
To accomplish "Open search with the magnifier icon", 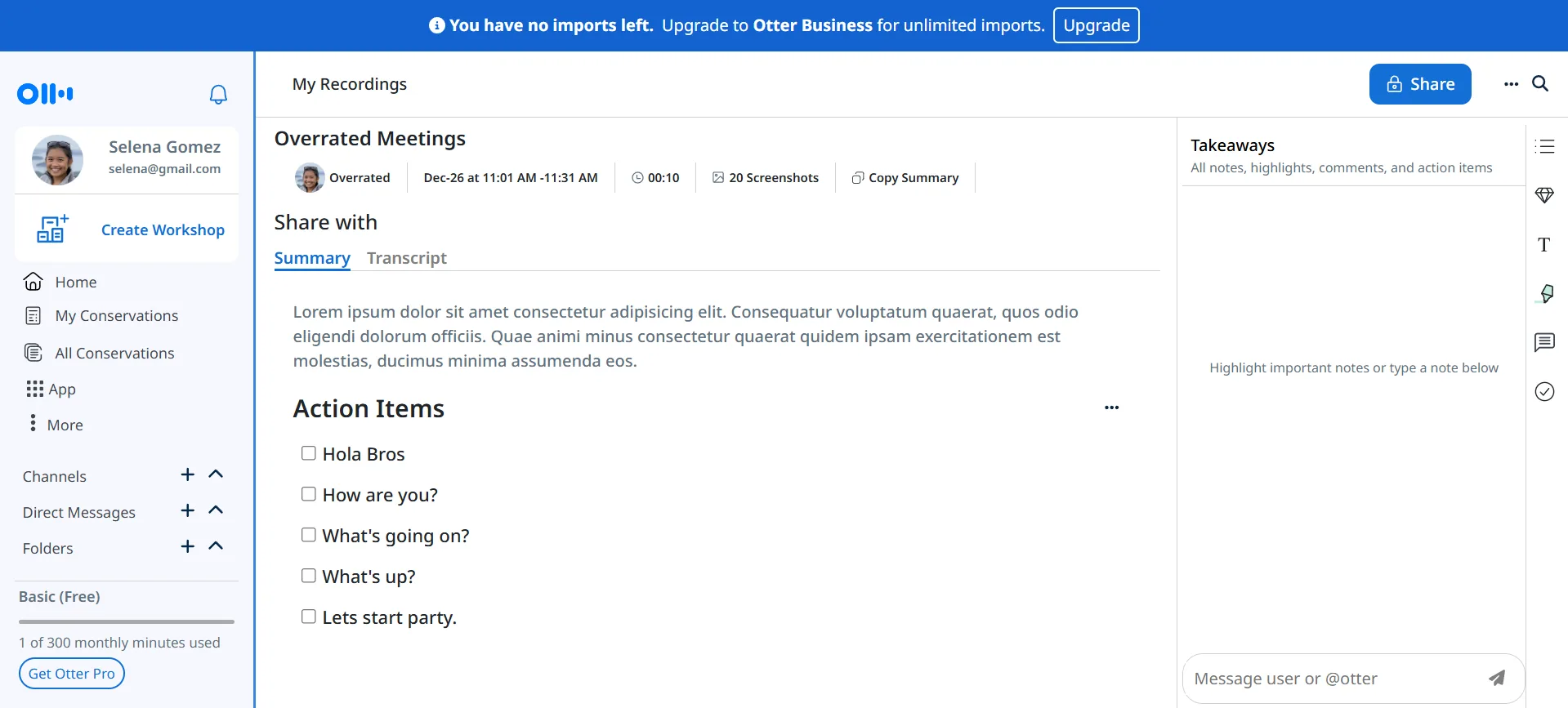I will coord(1540,83).
